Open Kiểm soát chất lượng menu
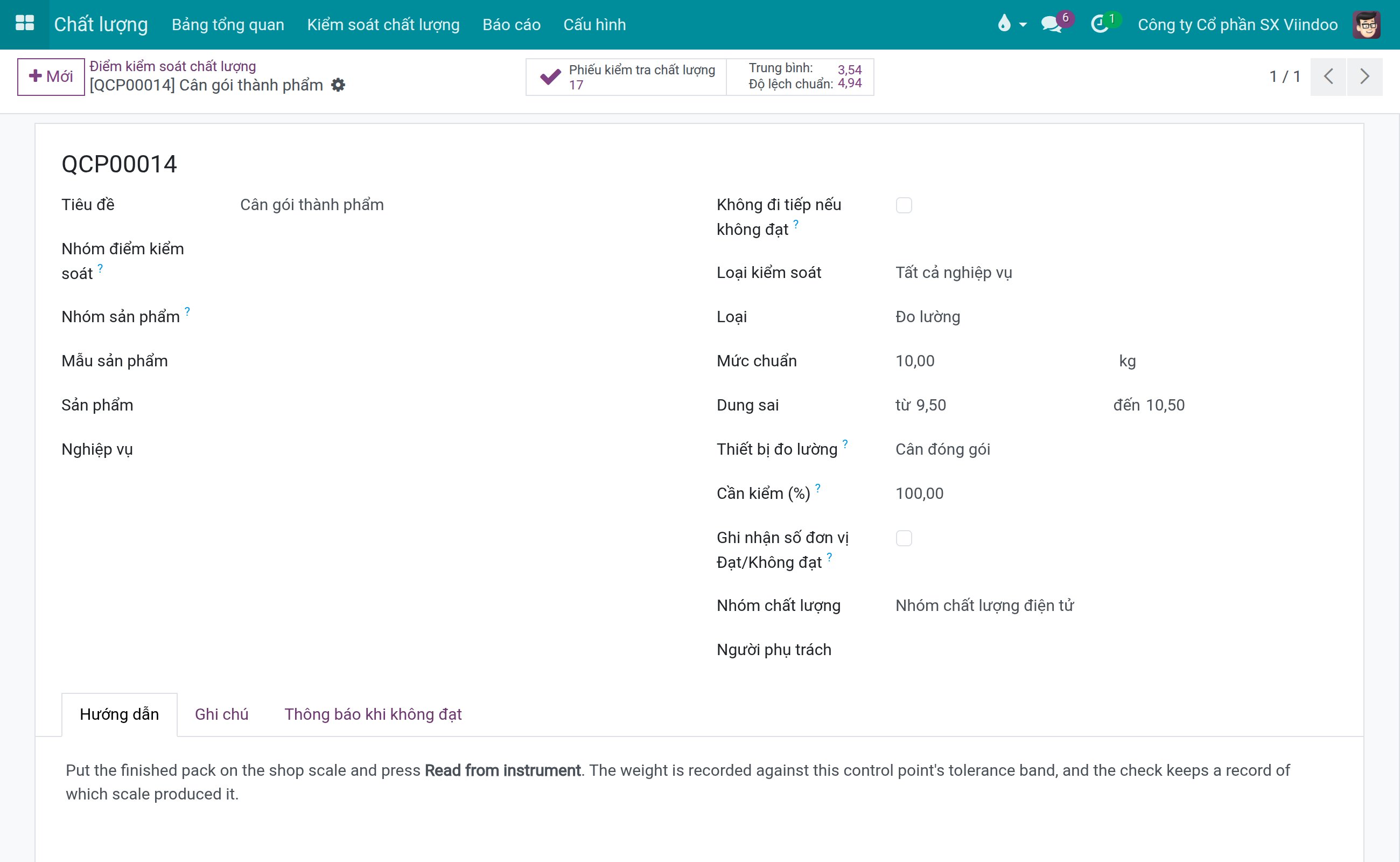1400x862 pixels. point(383,25)
